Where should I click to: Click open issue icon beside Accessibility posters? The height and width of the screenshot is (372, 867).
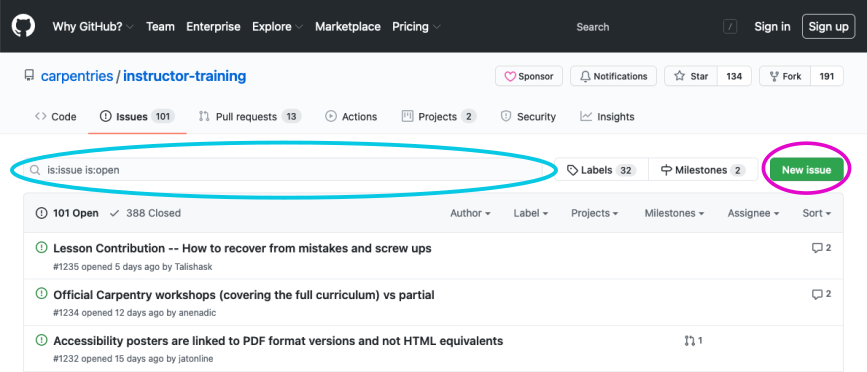41,340
